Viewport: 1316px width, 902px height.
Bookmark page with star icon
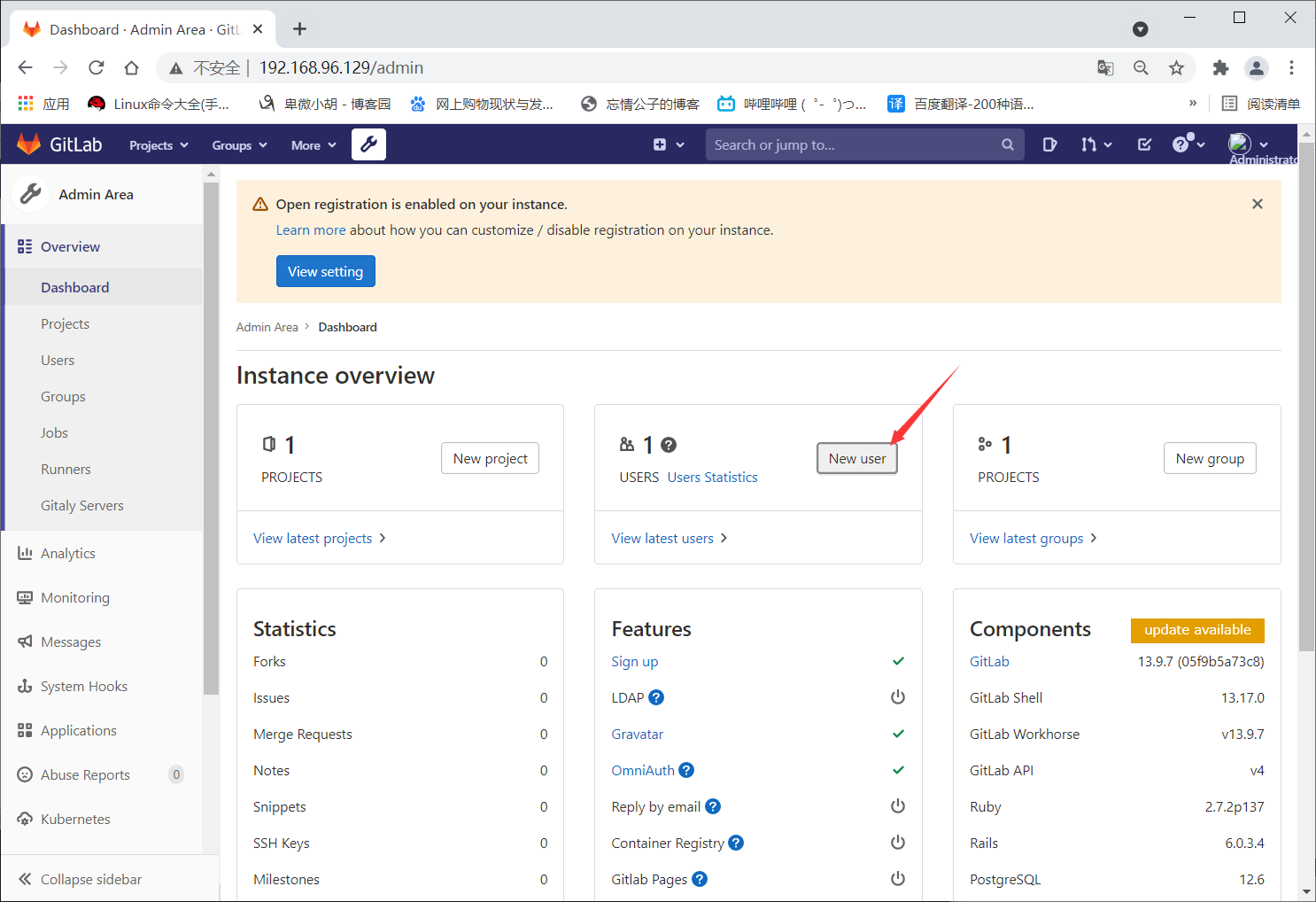point(1176,67)
